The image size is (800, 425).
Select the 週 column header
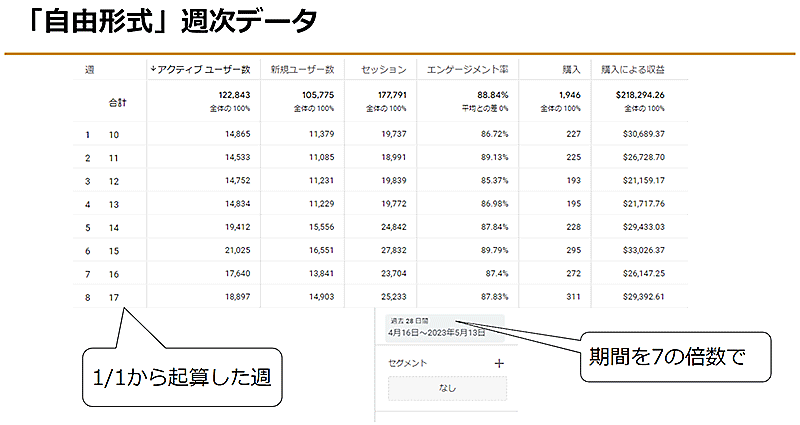[x=90, y=70]
